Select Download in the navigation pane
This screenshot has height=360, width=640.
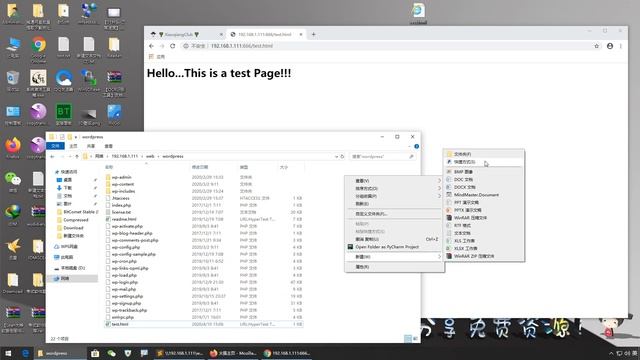[73, 228]
